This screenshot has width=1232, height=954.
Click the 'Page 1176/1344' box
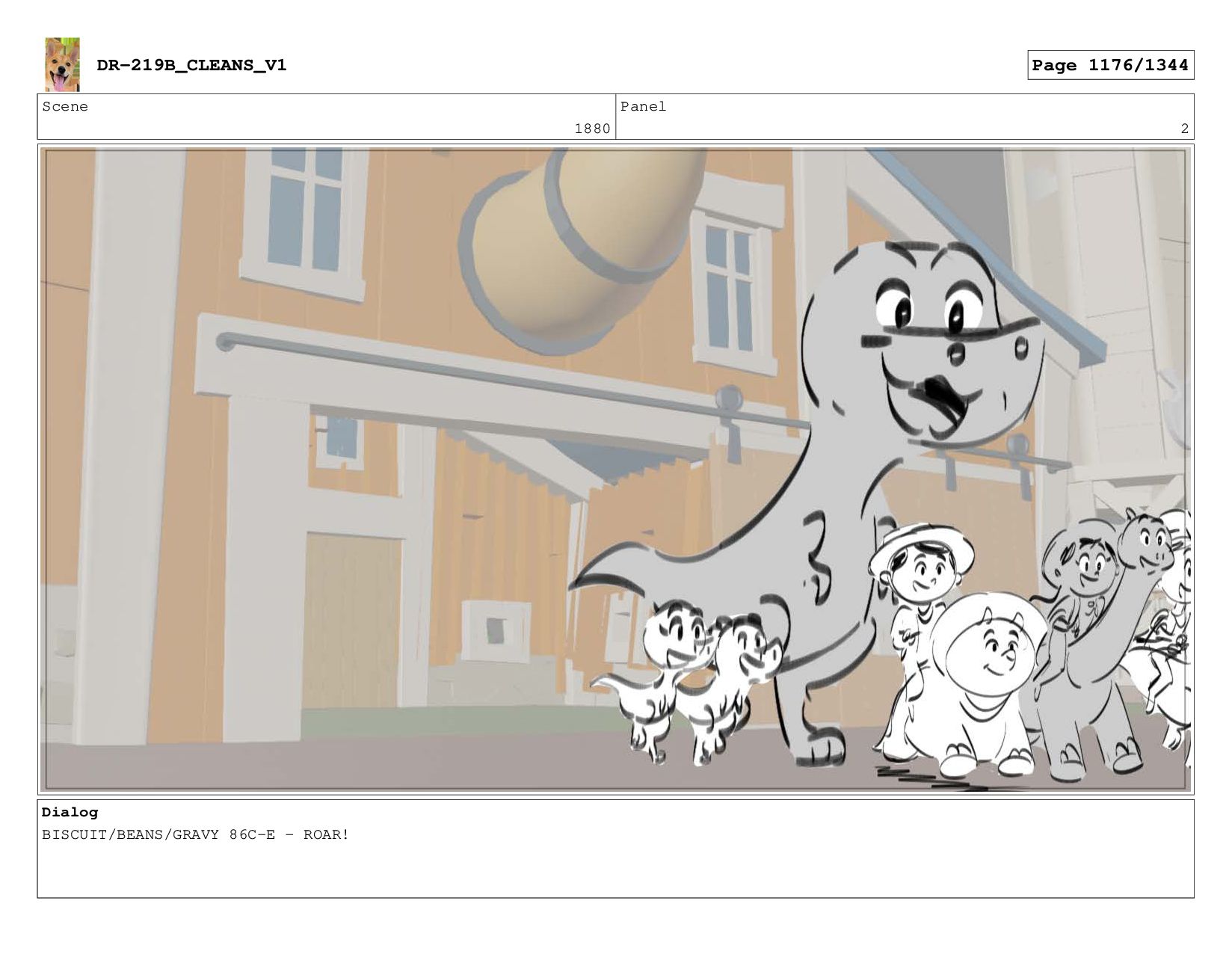(x=1110, y=65)
